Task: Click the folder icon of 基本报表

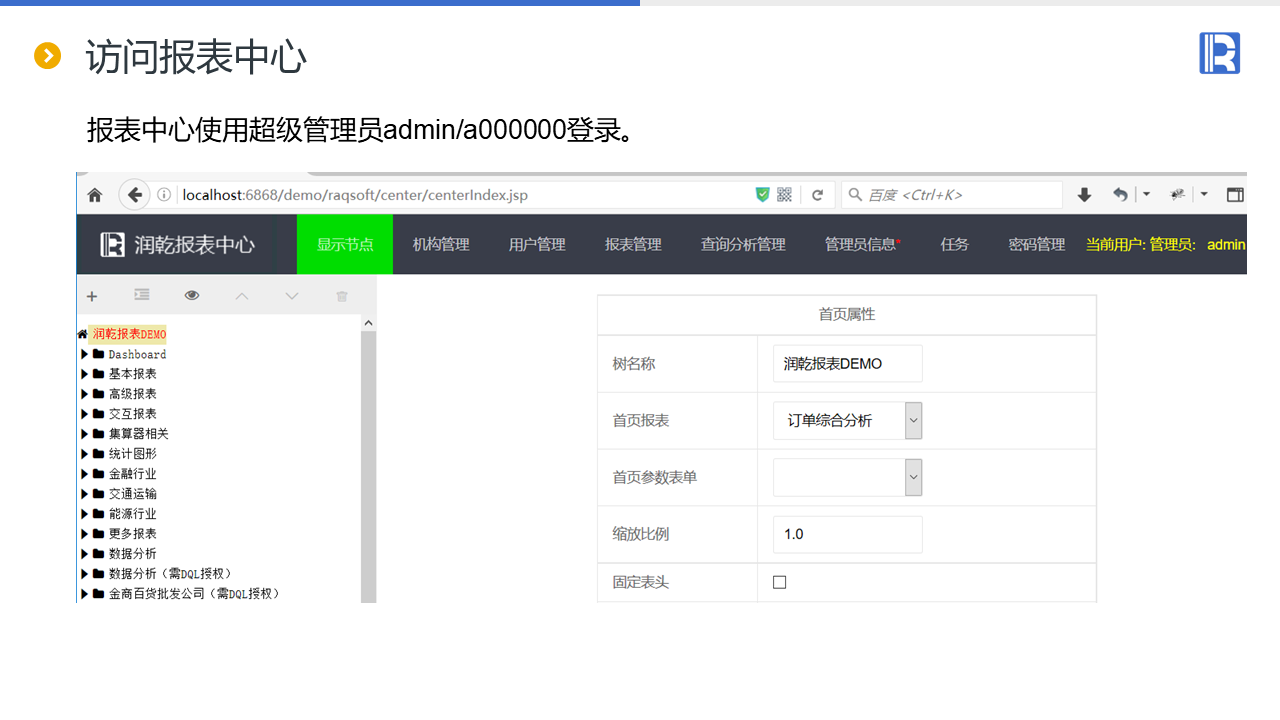Action: coord(98,374)
